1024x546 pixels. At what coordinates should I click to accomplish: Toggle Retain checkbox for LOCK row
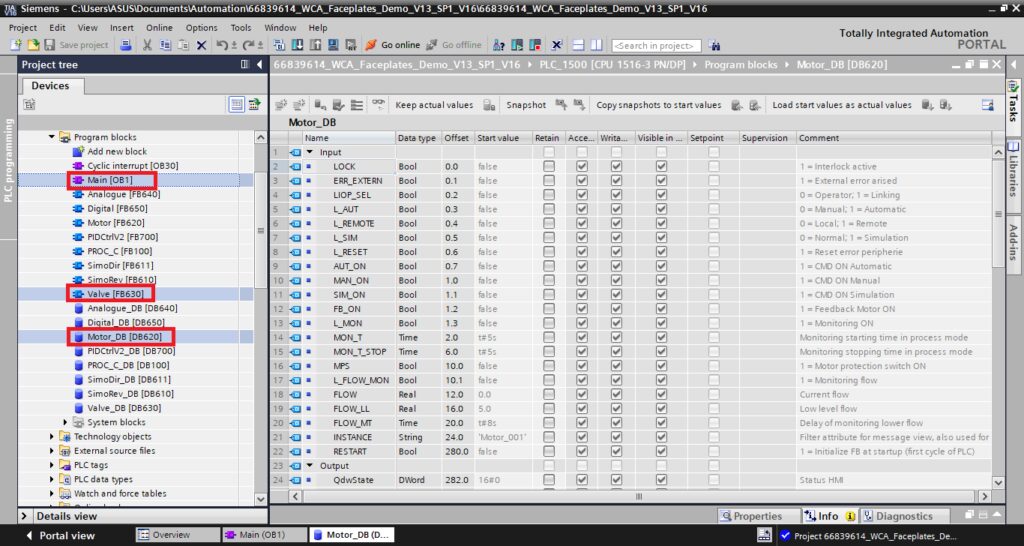[x=549, y=167]
